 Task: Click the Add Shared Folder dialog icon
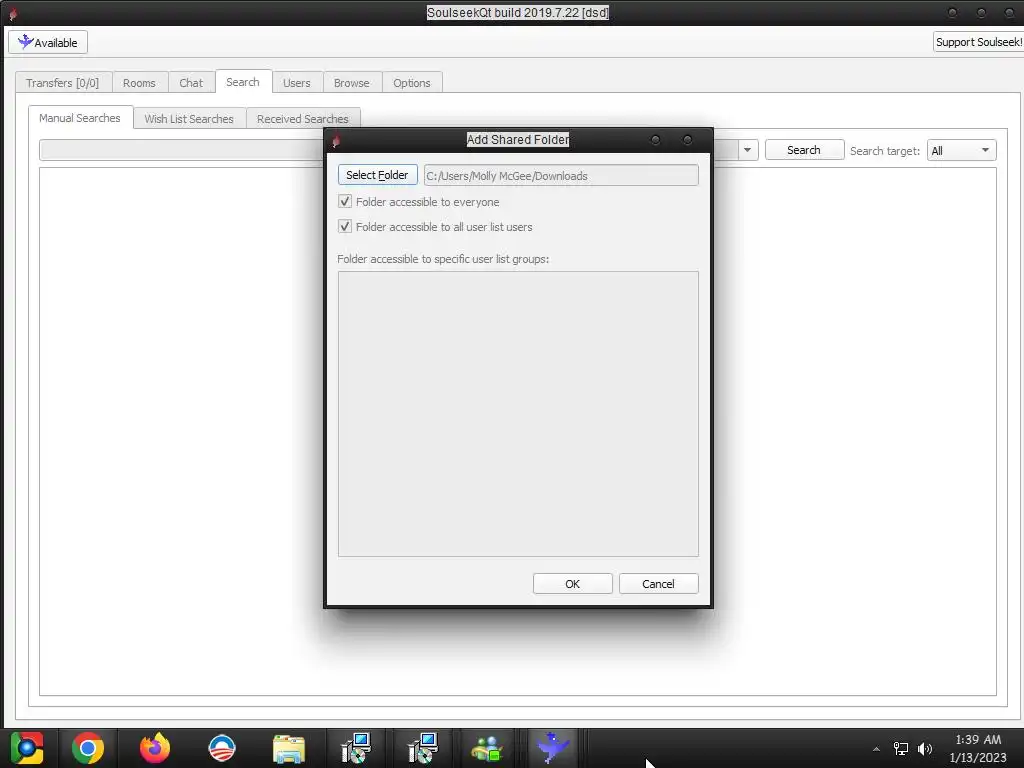pyautogui.click(x=336, y=140)
